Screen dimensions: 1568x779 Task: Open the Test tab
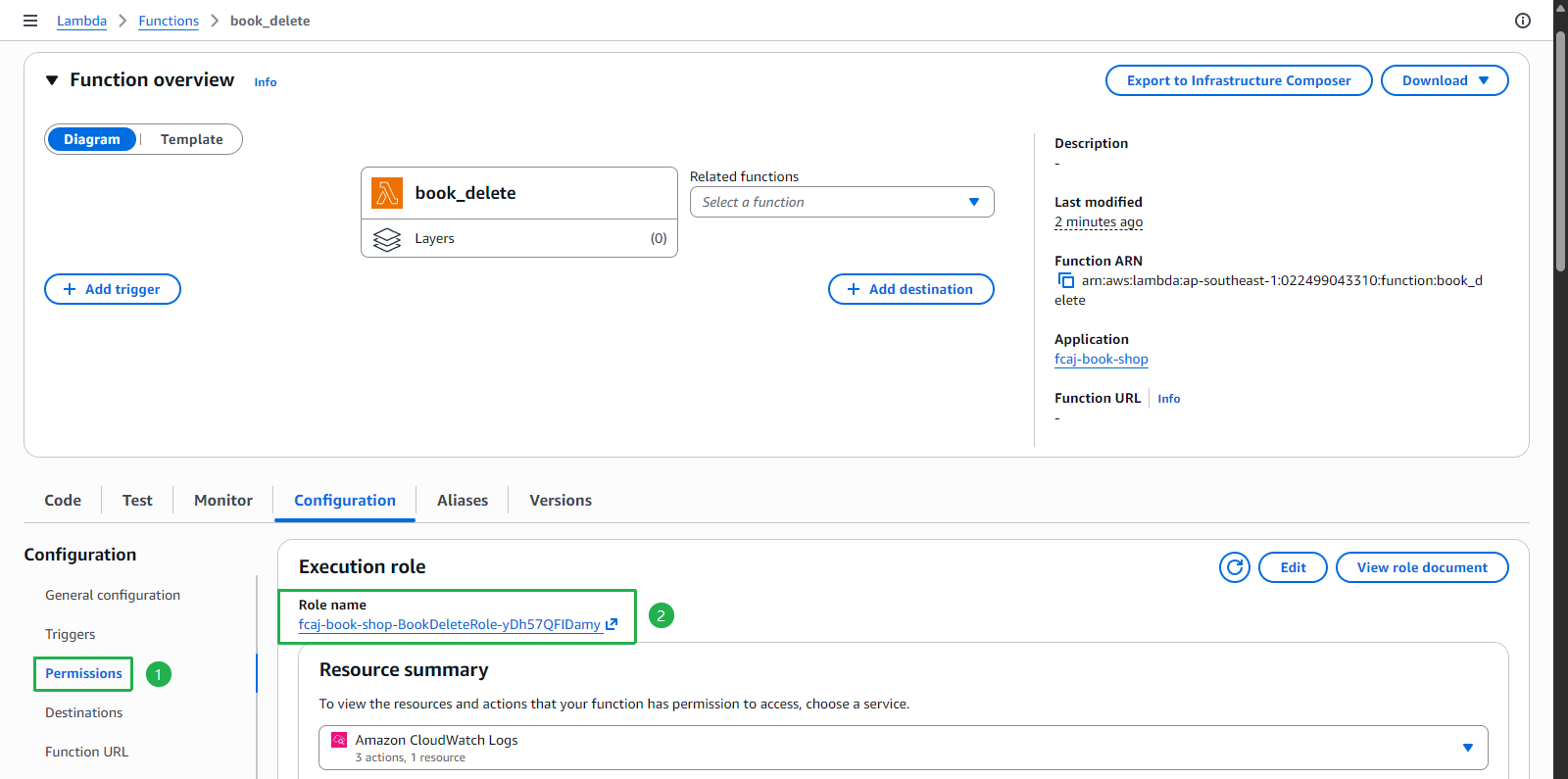[137, 500]
